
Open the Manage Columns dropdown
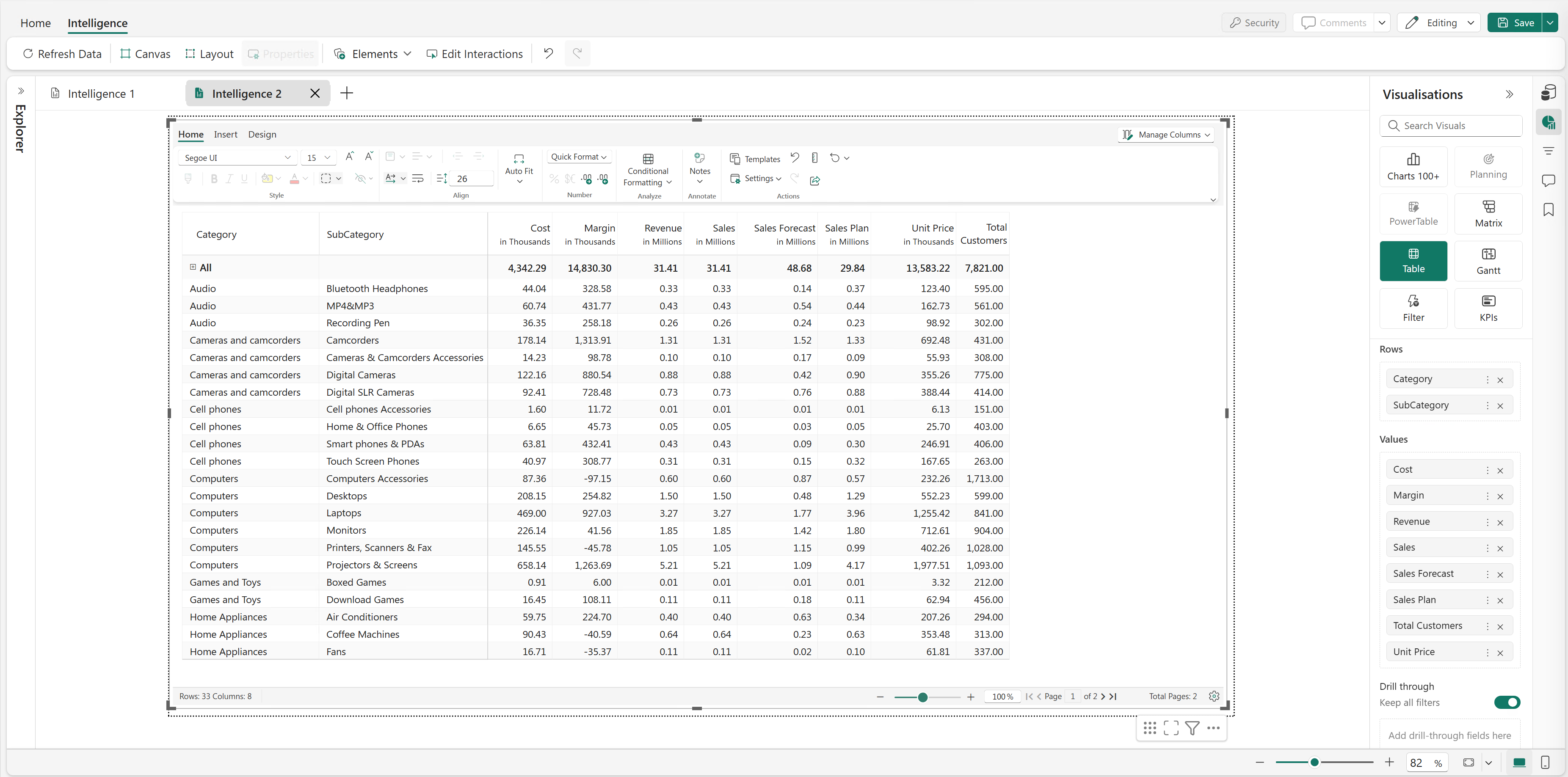tap(1165, 135)
